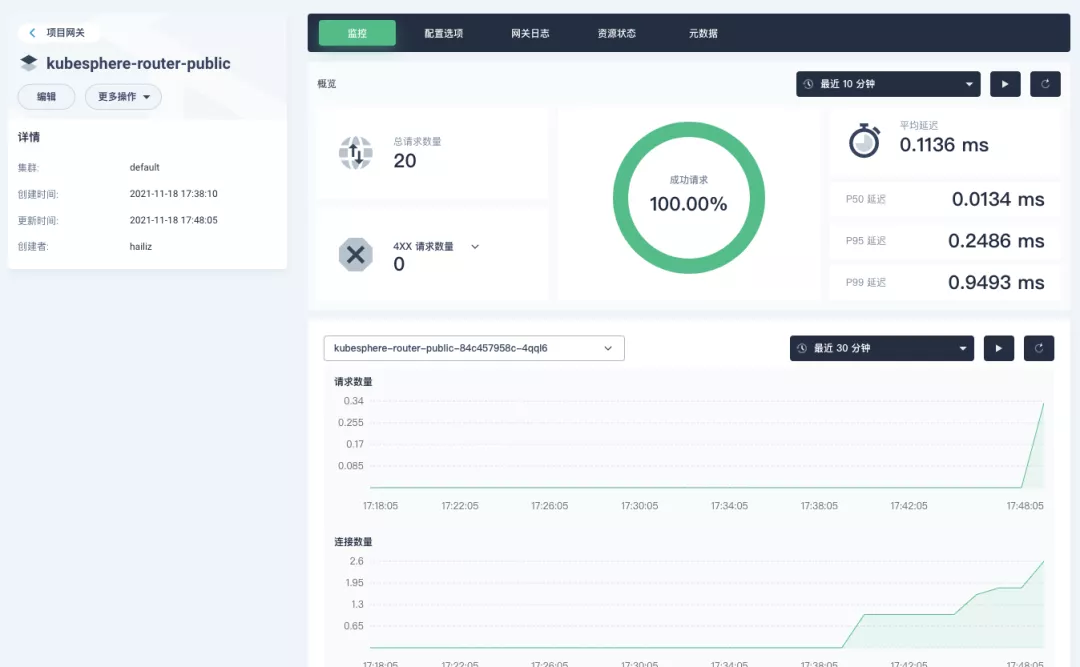Screen dimensions: 1080x667
Task: Click update time 2021-11-18 17:48:05
Action: point(174,220)
